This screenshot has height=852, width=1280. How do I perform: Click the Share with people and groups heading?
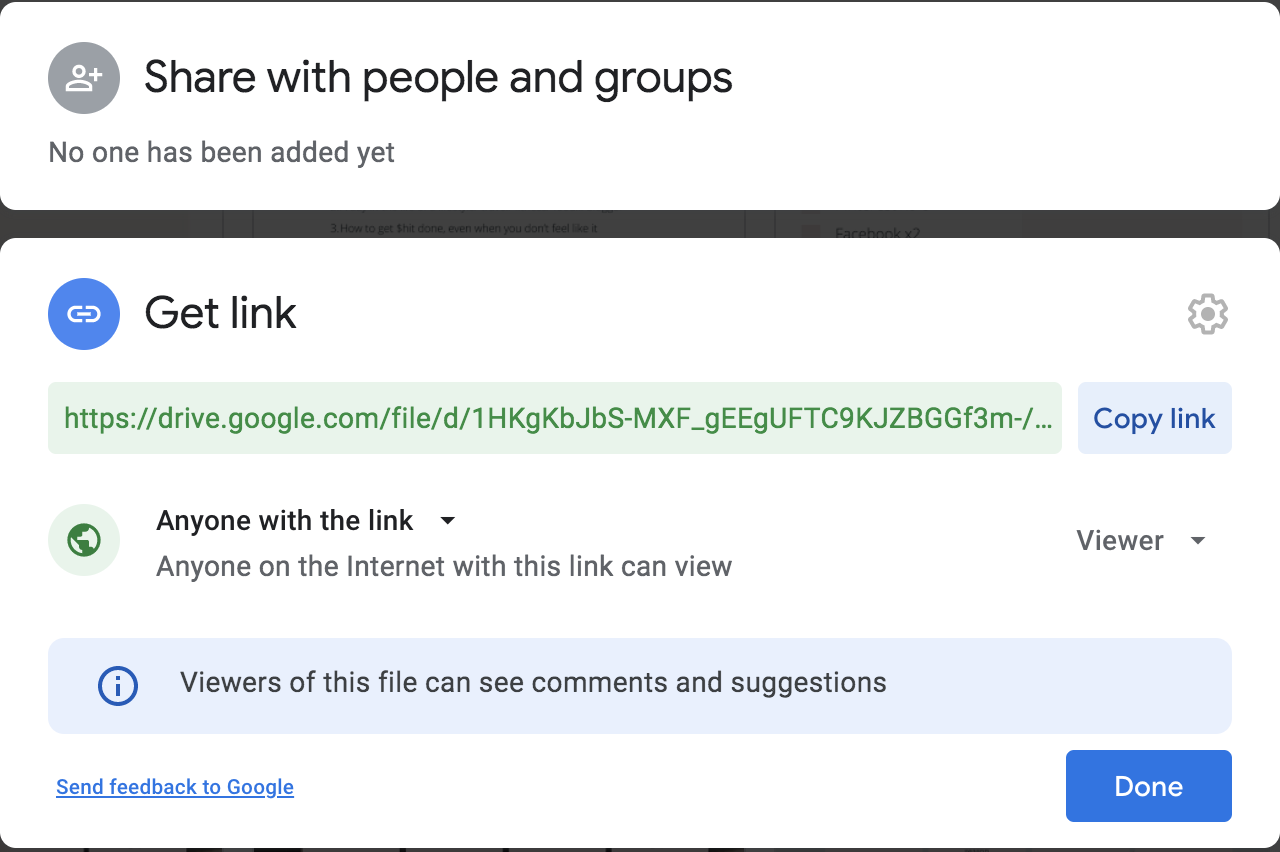[438, 78]
